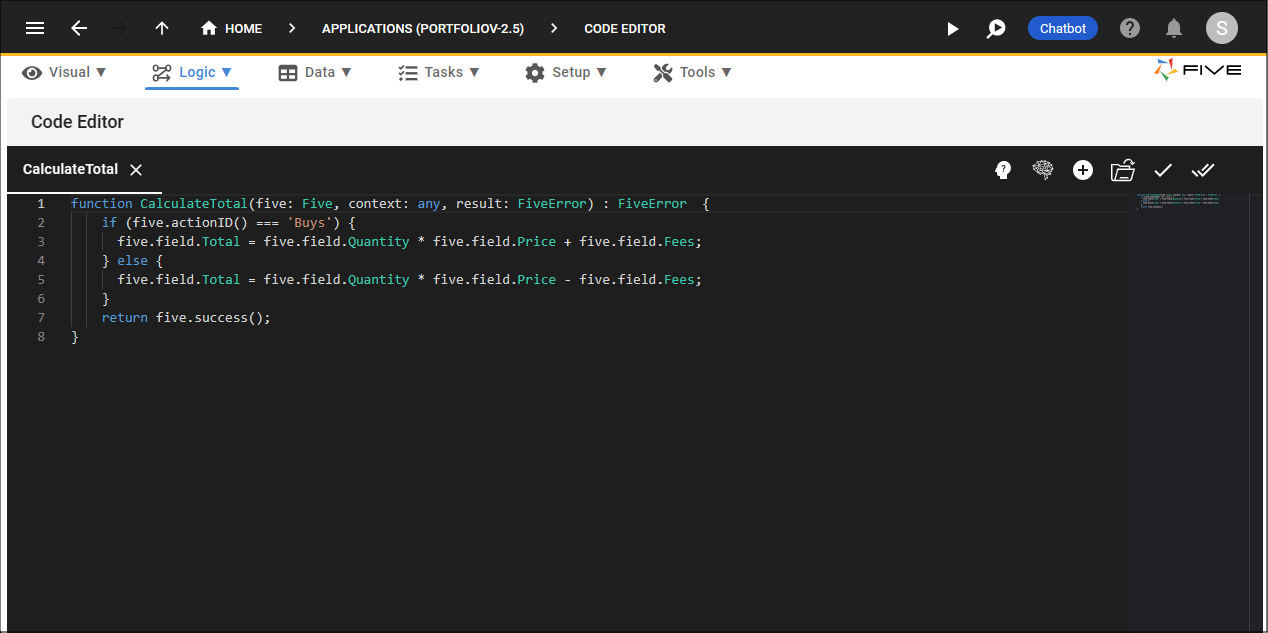
Task: Click 'FiveError' return type at end of line 1
Action: pos(652,204)
